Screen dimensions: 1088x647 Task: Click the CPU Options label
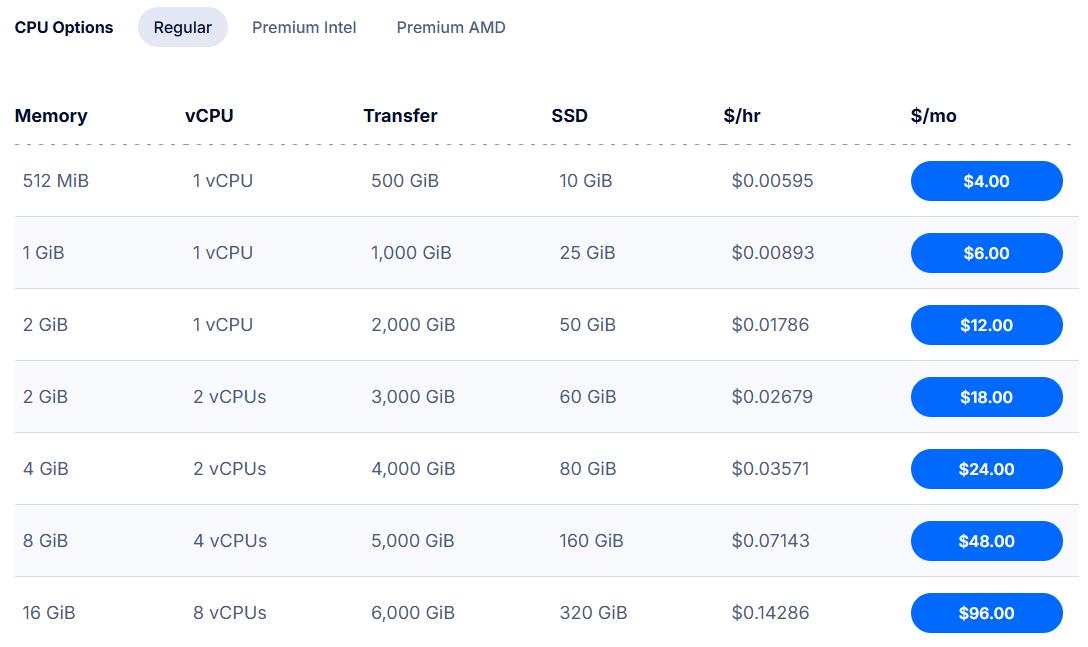click(63, 27)
